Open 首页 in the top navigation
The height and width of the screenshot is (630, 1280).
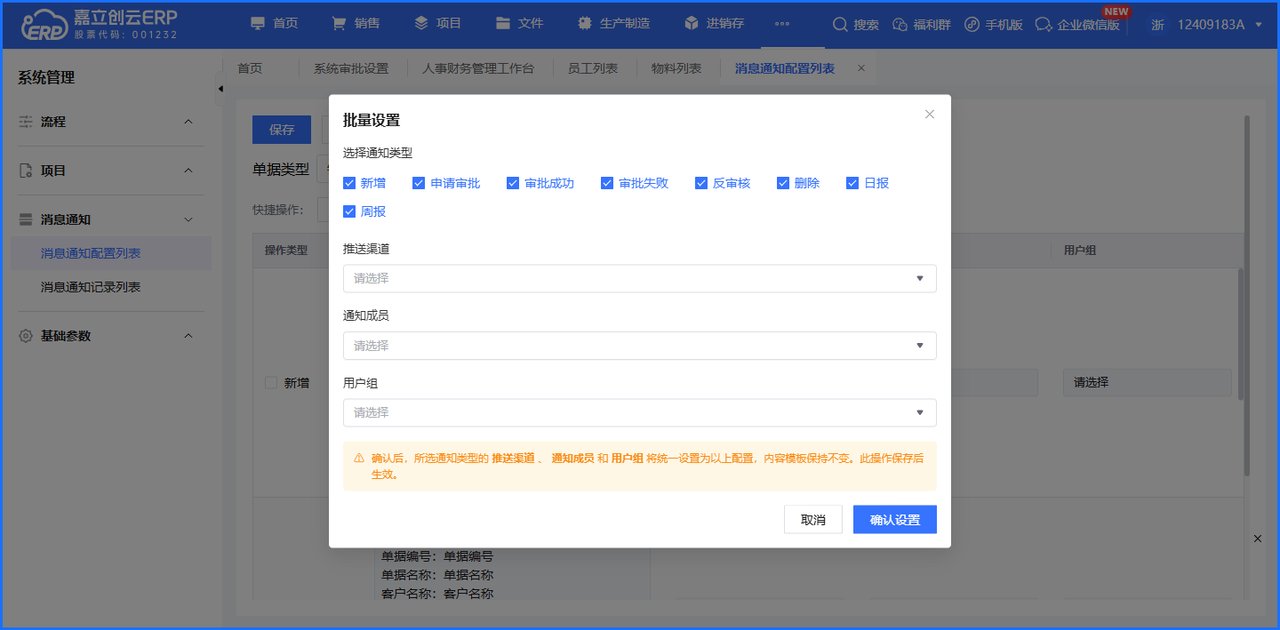click(274, 24)
